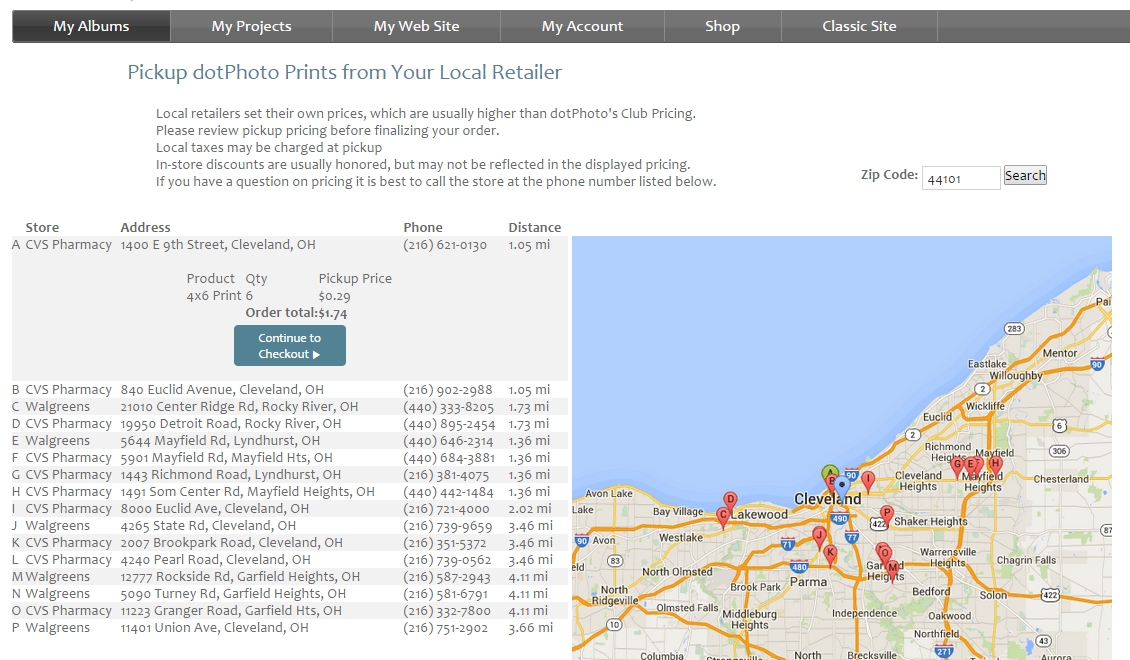Screen dimensions: 1130x660
Task: Select store F address 5901 Mayfield Rd
Action: point(226,458)
